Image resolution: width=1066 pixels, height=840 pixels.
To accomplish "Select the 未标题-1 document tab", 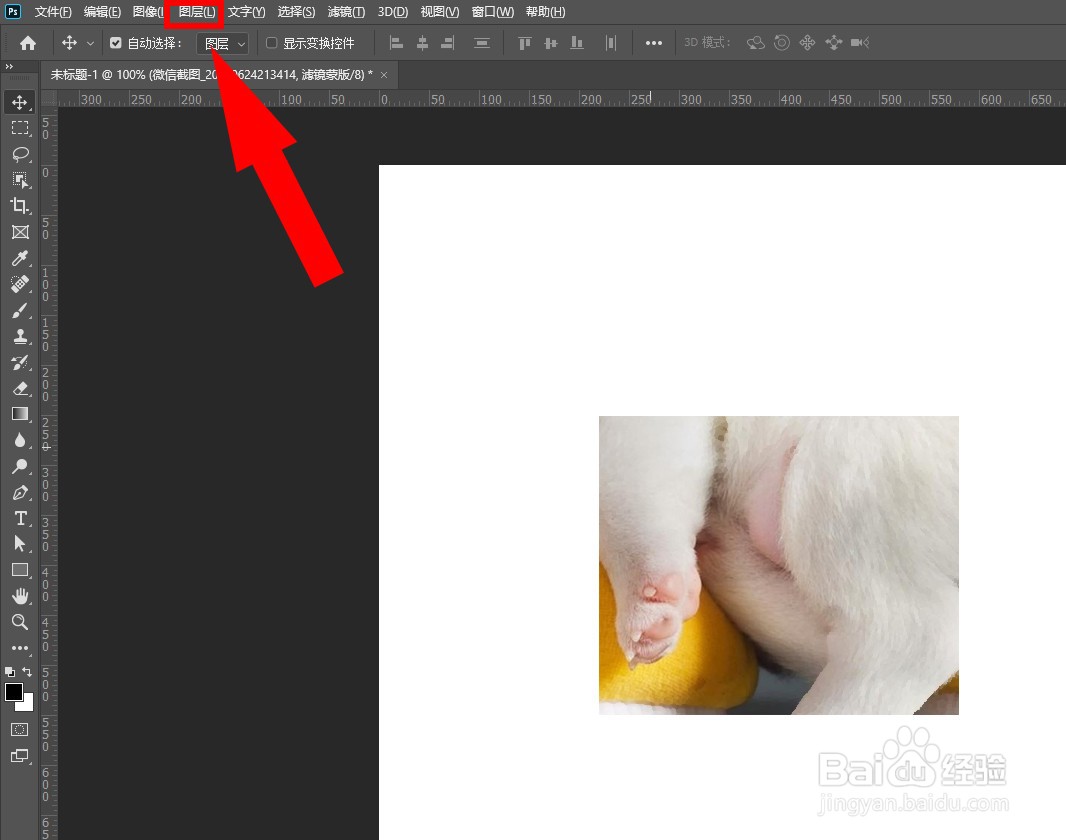I will tap(211, 75).
